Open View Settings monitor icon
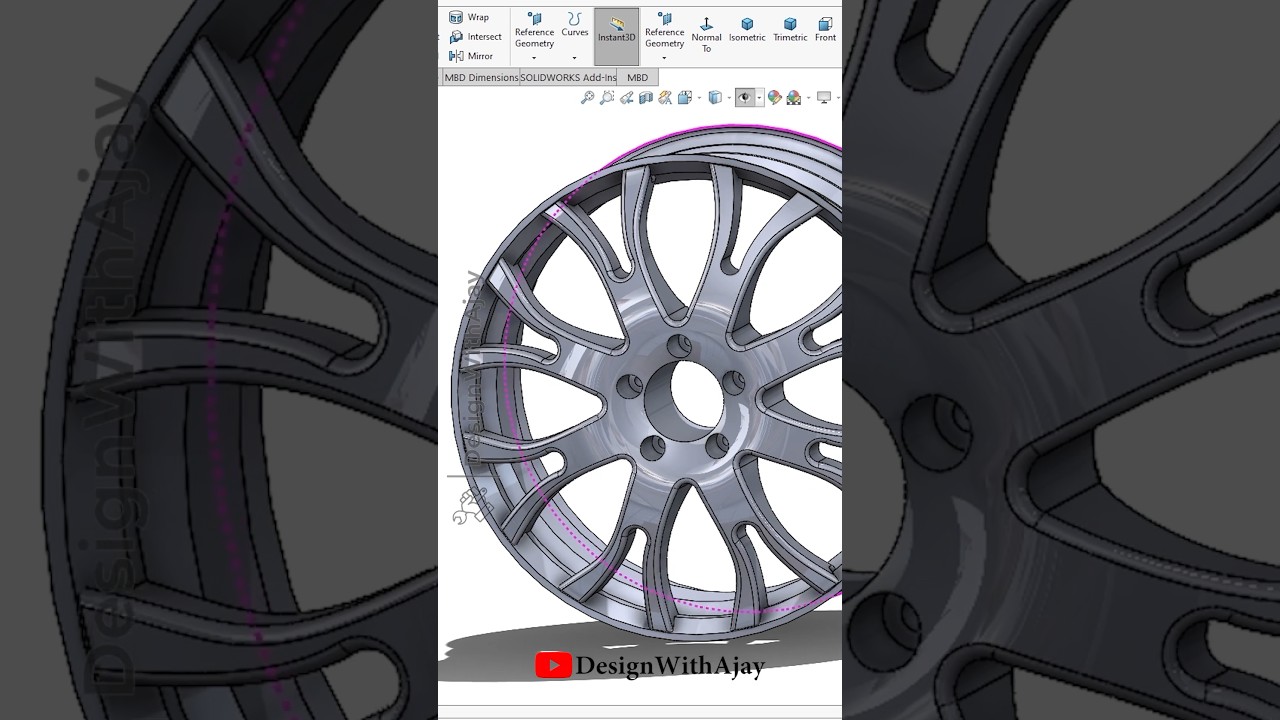1280x720 pixels. point(824,98)
